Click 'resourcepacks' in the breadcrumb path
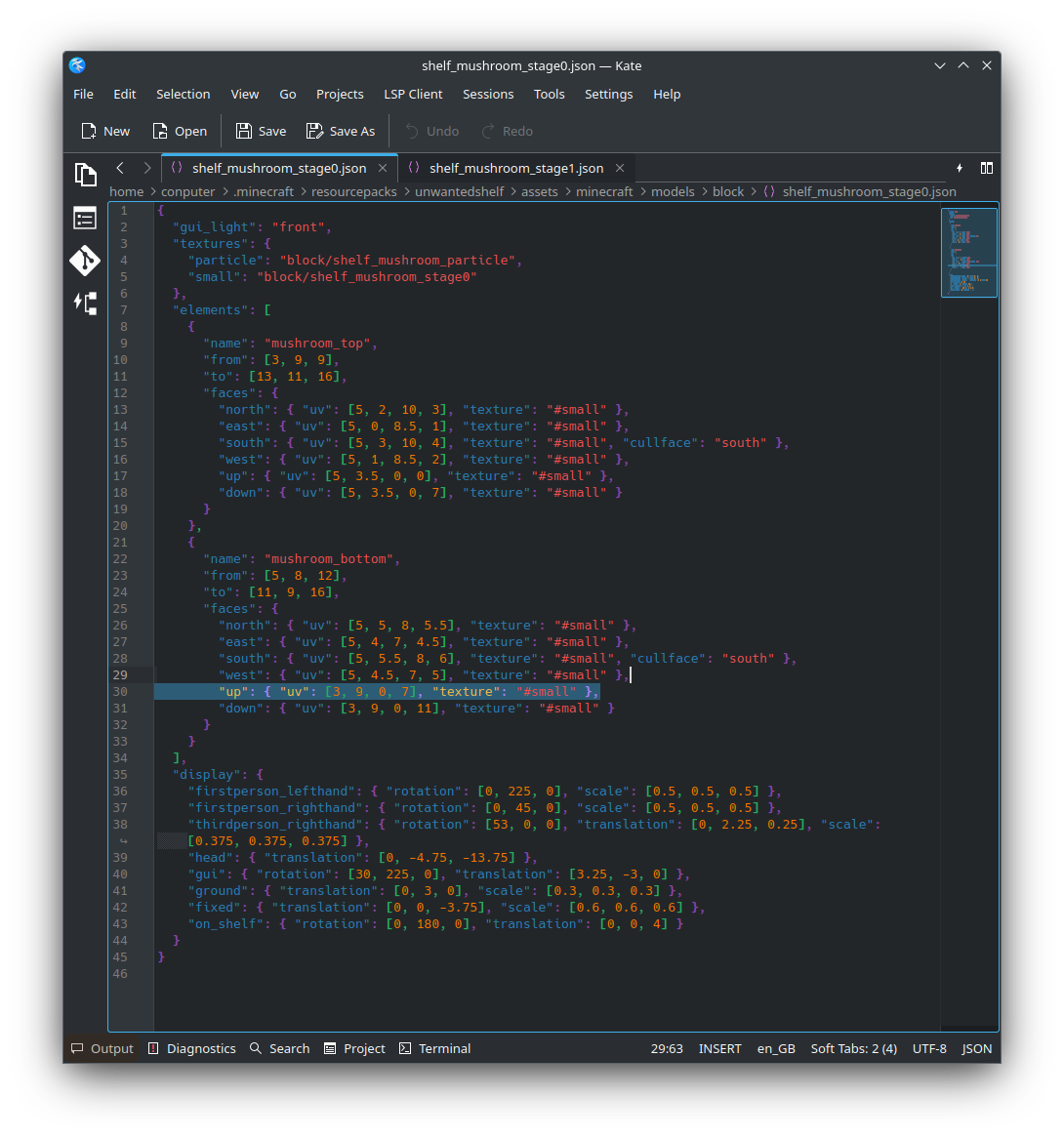Image resolution: width=1064 pixels, height=1138 pixels. coord(354,191)
